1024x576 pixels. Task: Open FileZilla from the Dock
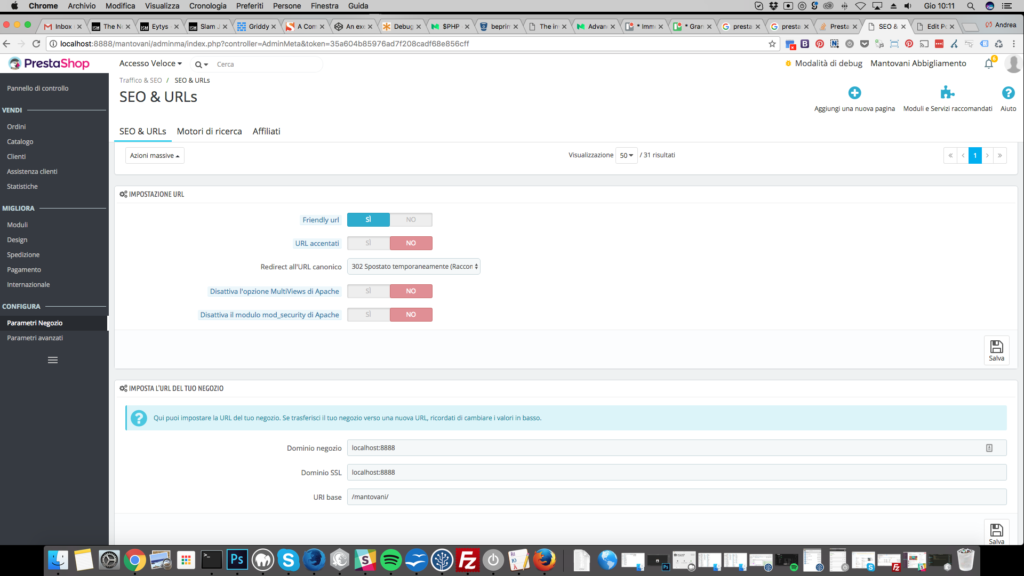pyautogui.click(x=468, y=560)
